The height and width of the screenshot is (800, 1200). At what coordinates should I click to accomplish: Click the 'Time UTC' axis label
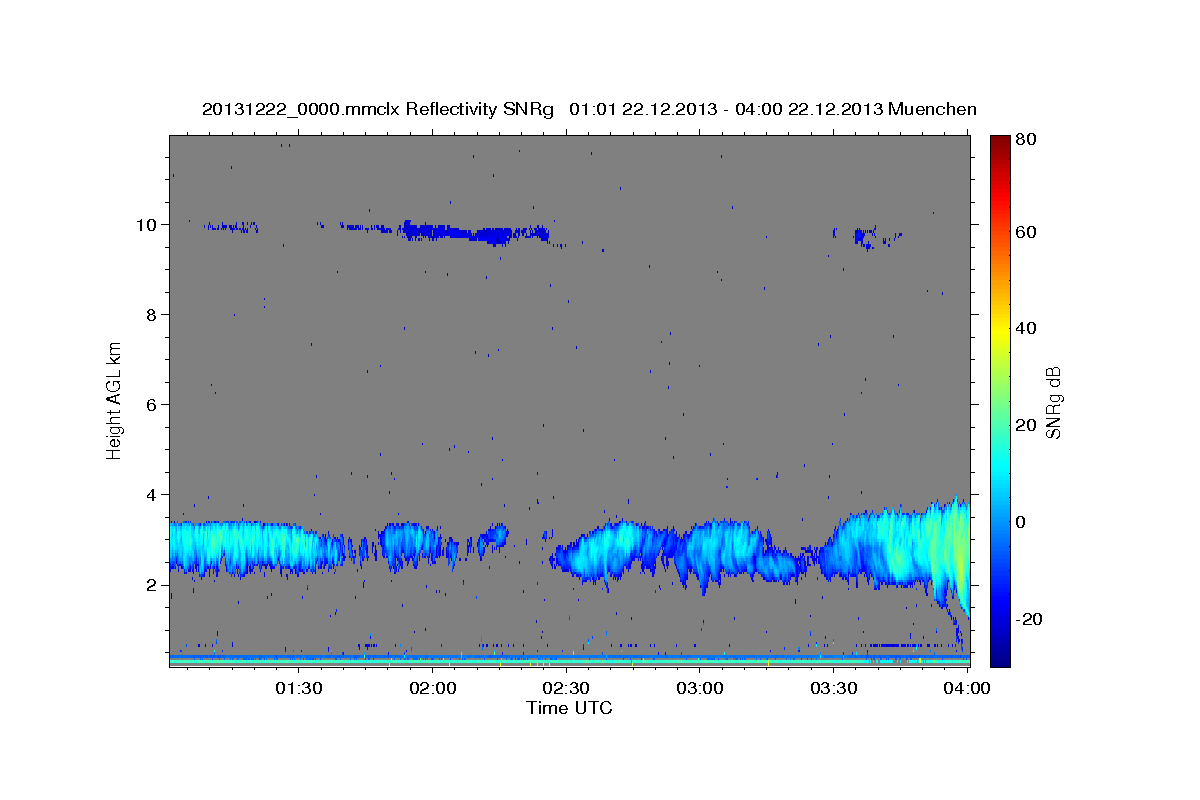point(569,708)
